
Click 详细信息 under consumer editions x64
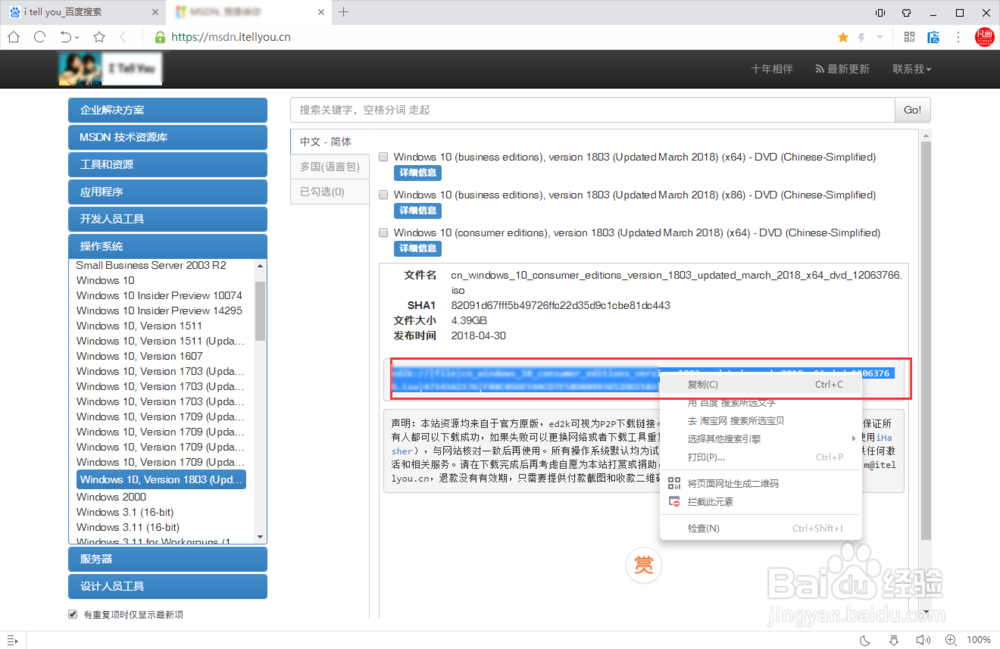418,248
